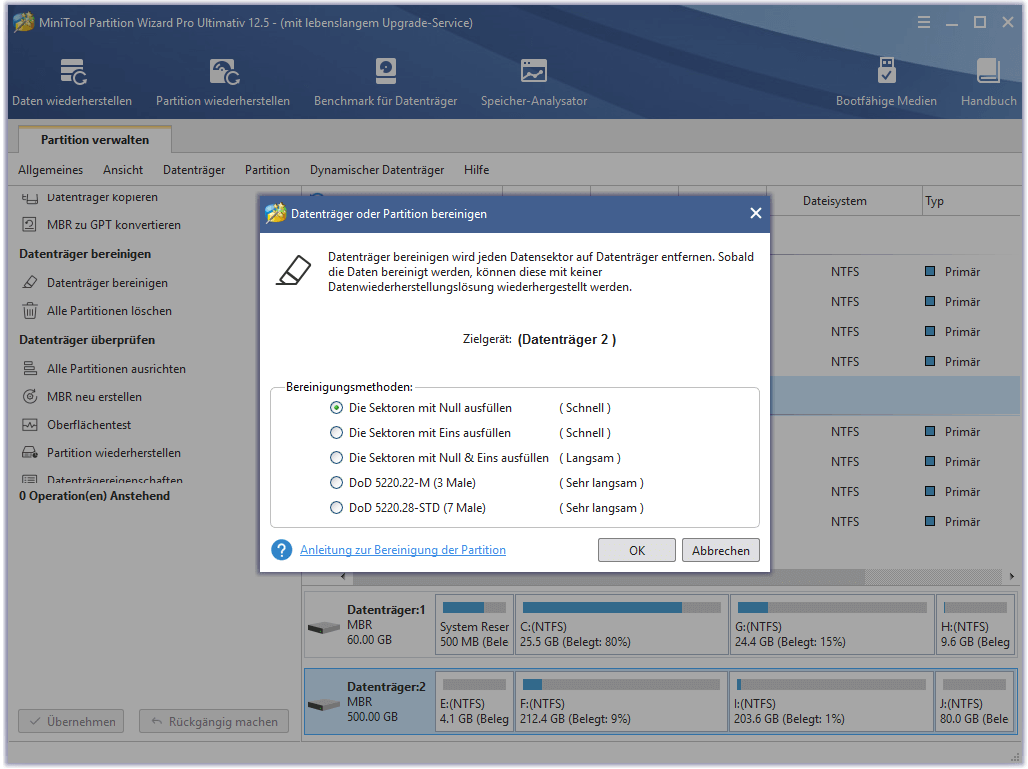The height and width of the screenshot is (769, 1028).
Task: Open the hamburger menu in title bar
Action: click(x=924, y=23)
